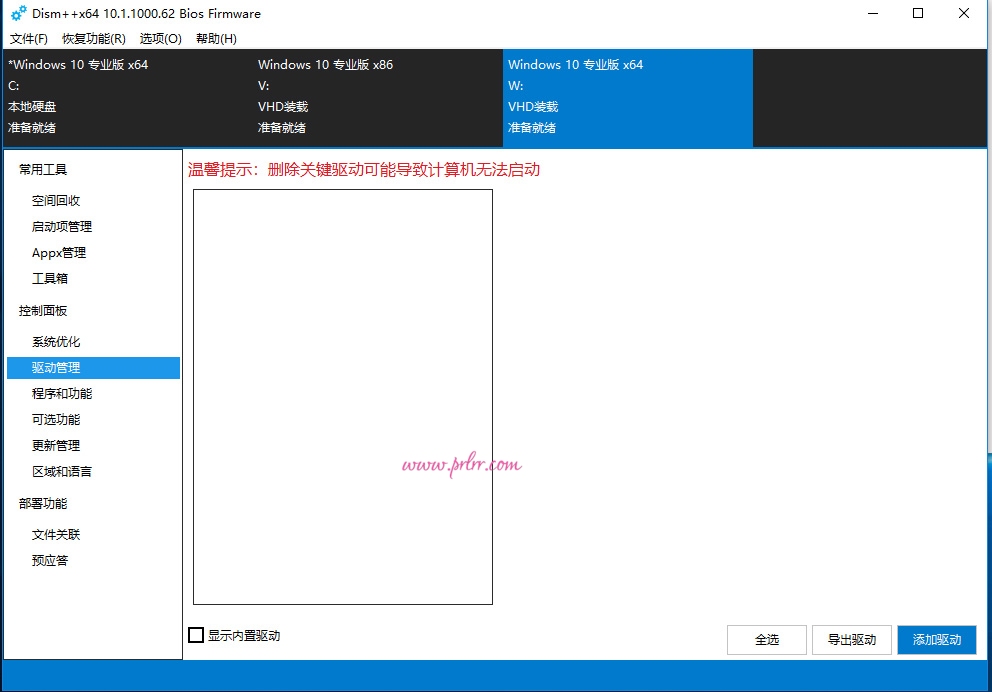The height and width of the screenshot is (692, 992).
Task: Open the 工具箱 toolbox
Action: (x=49, y=278)
